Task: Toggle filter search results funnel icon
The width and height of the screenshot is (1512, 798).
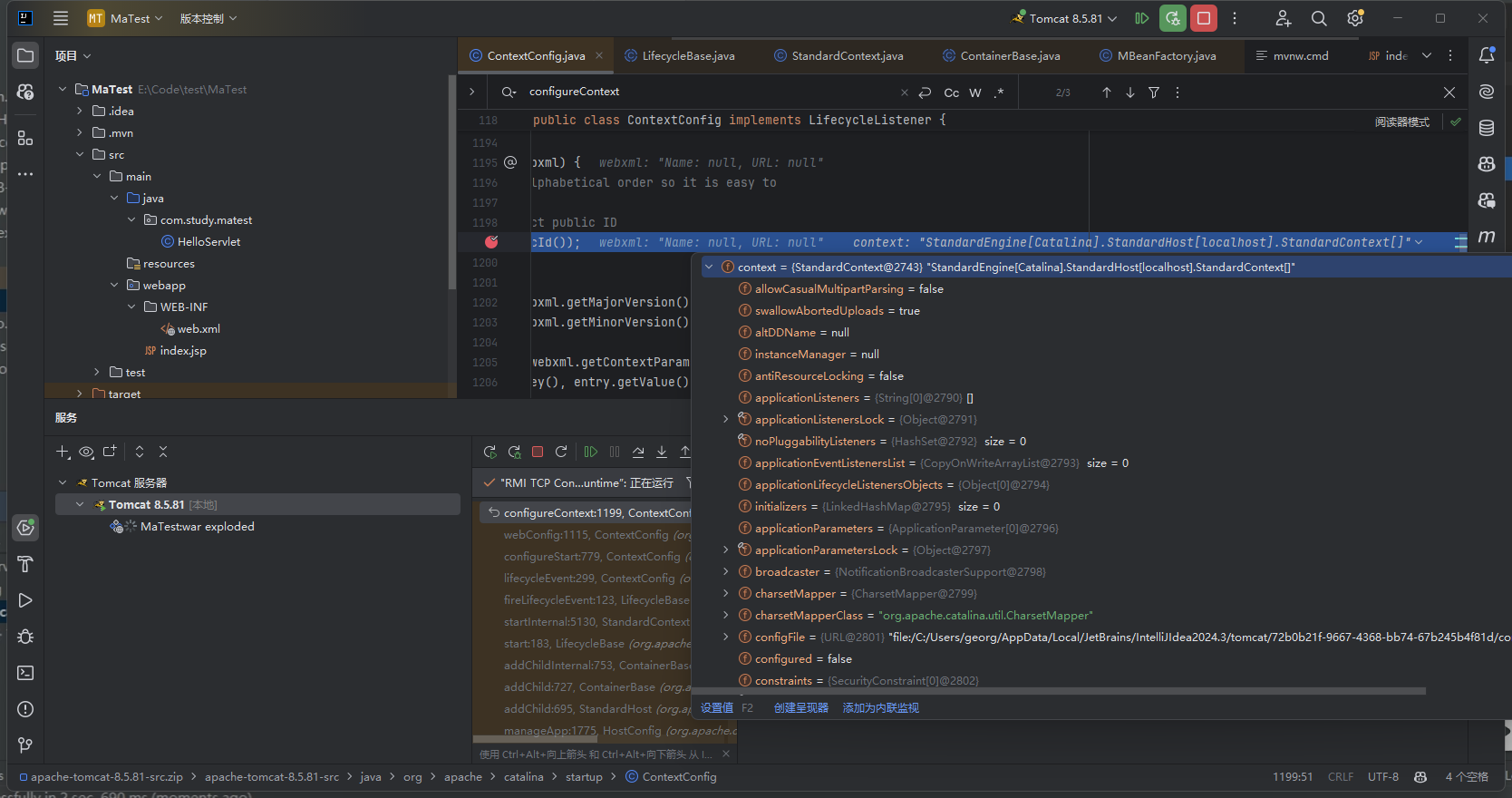Action: coord(1154,92)
